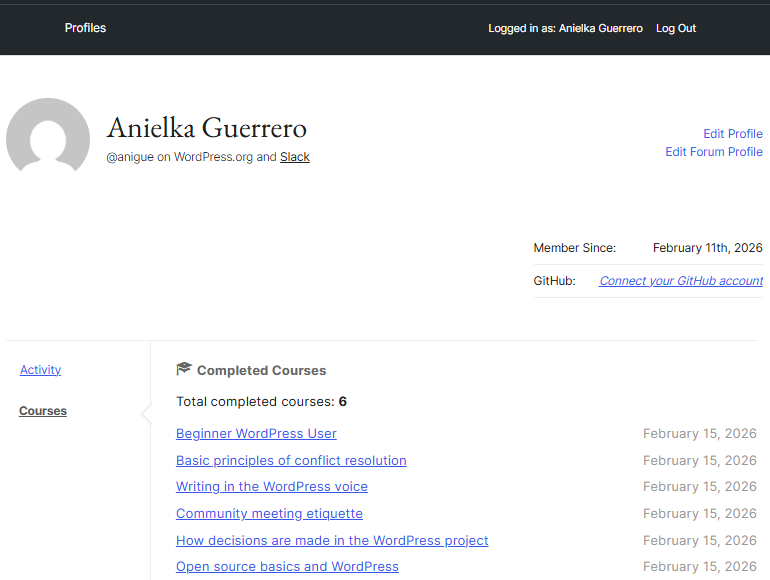Screen dimensions: 770x580
Task: Click the Anielka Guerrero name heading
Action: [207, 128]
